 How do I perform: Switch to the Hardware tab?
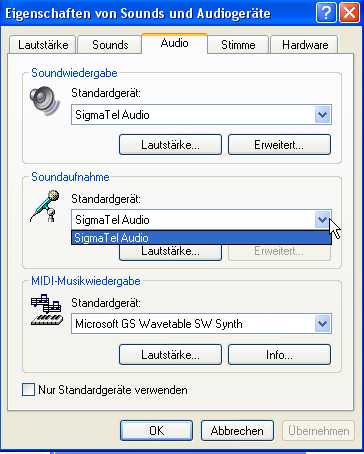[x=305, y=45]
